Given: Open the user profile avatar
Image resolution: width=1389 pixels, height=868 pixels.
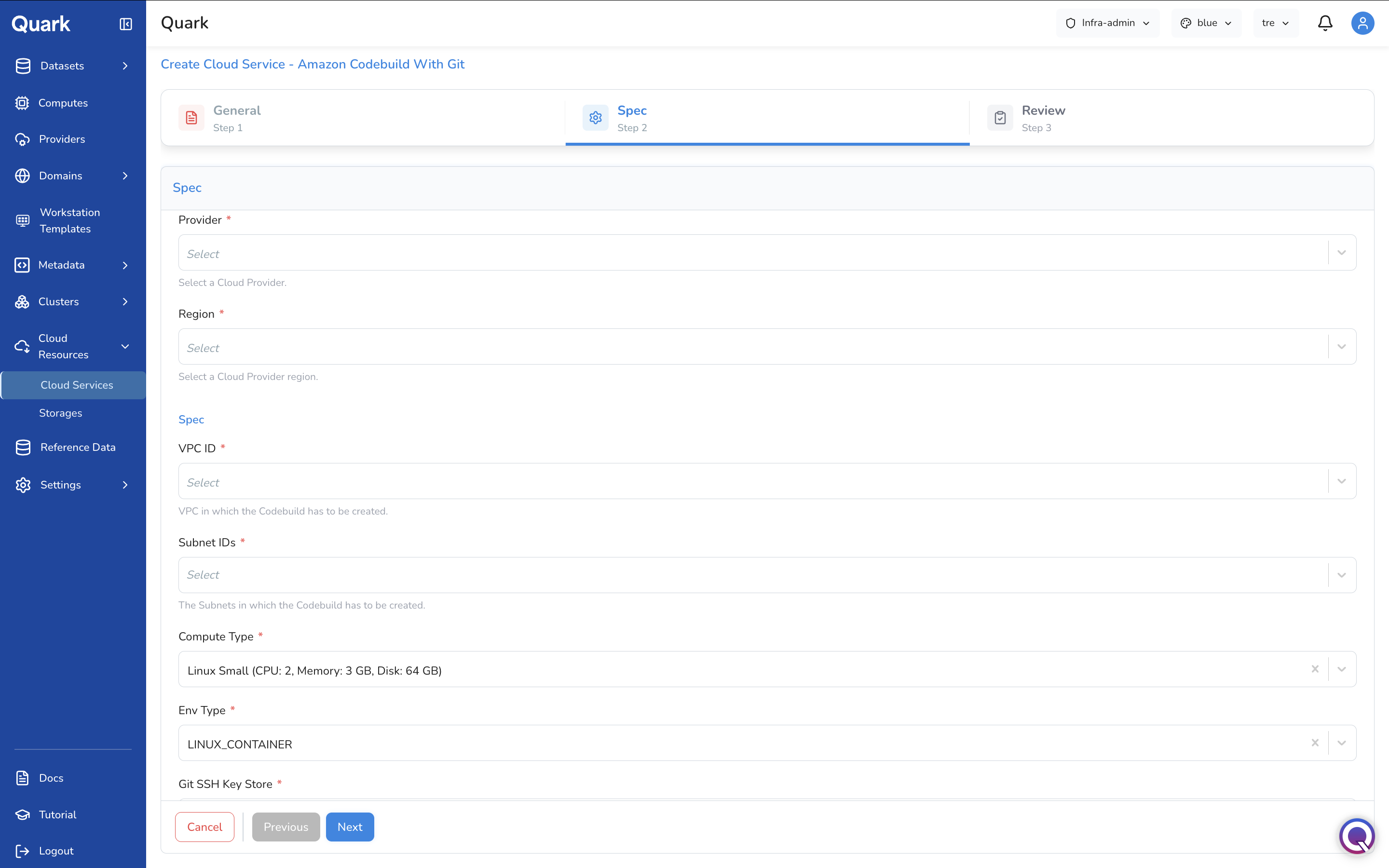Looking at the screenshot, I should [x=1362, y=23].
